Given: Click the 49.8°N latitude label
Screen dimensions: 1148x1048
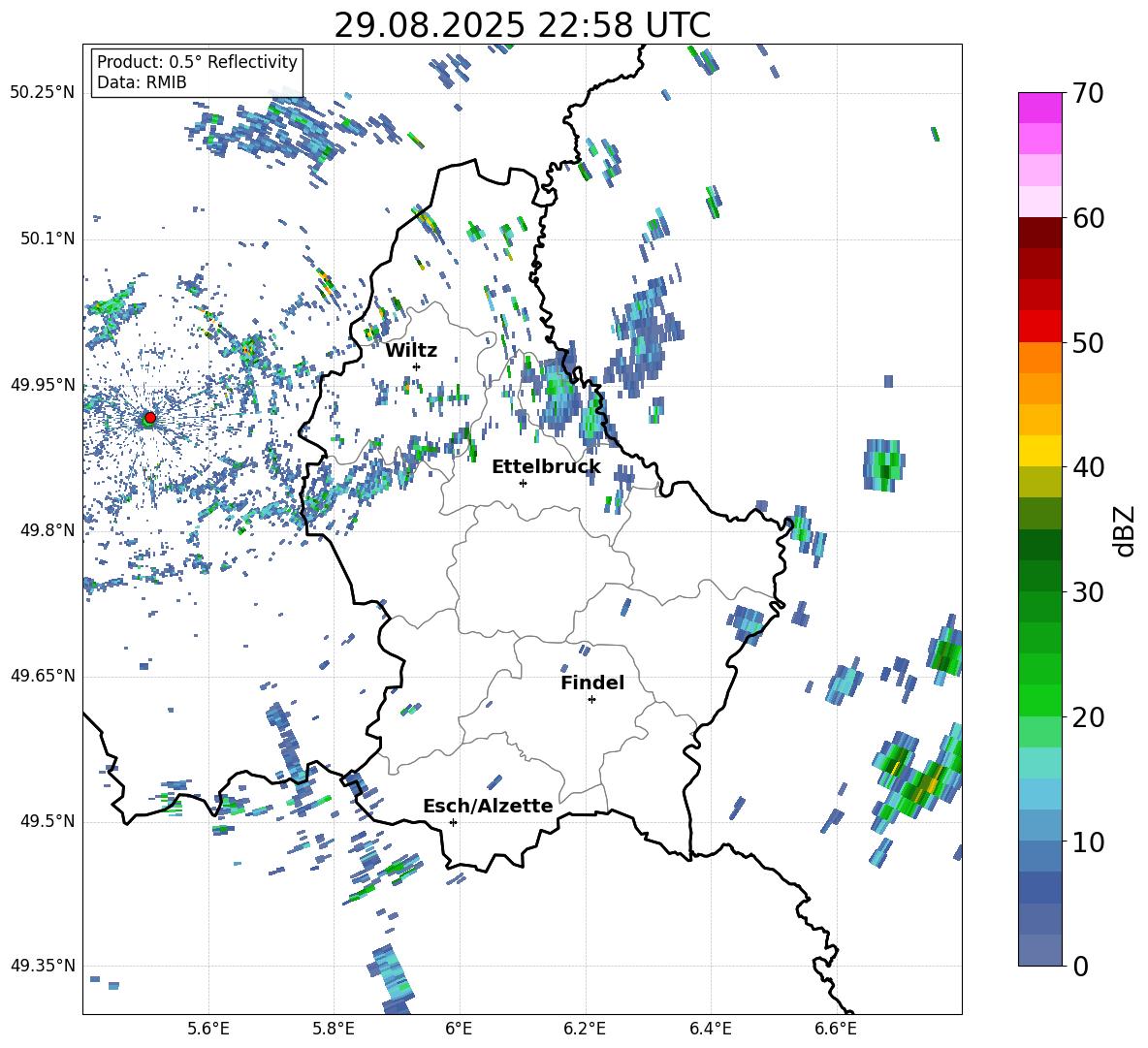Looking at the screenshot, I should click(48, 530).
